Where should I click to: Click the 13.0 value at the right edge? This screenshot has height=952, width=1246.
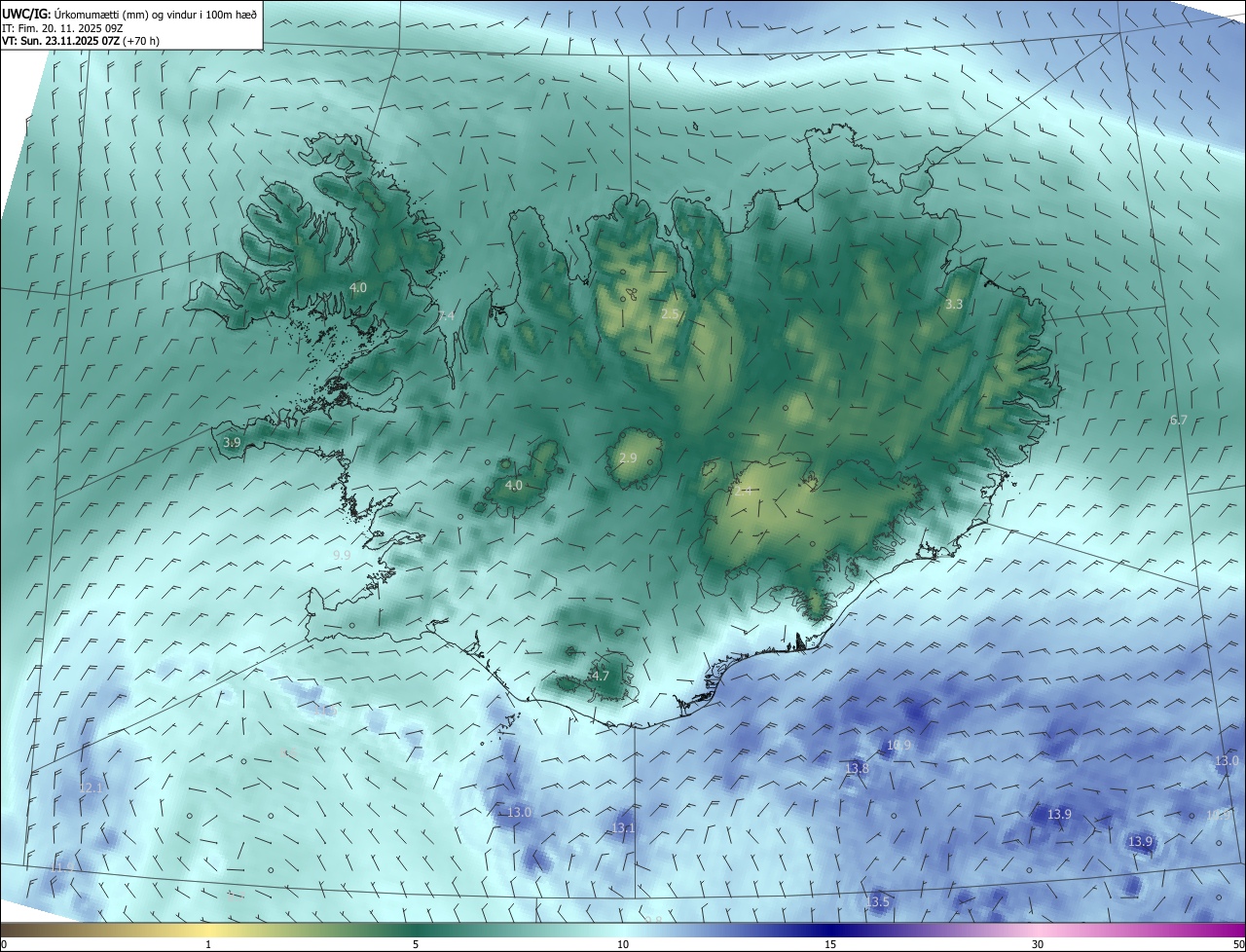(x=1227, y=761)
